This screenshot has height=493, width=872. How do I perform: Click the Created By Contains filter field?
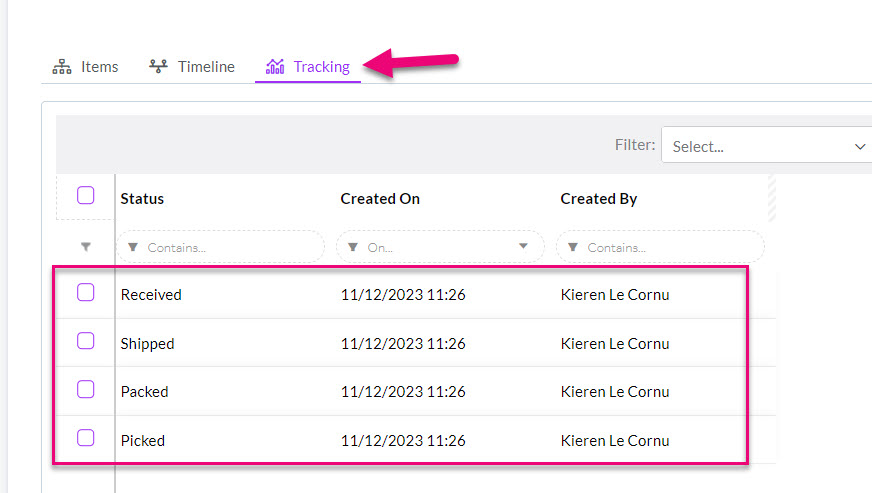tap(660, 247)
